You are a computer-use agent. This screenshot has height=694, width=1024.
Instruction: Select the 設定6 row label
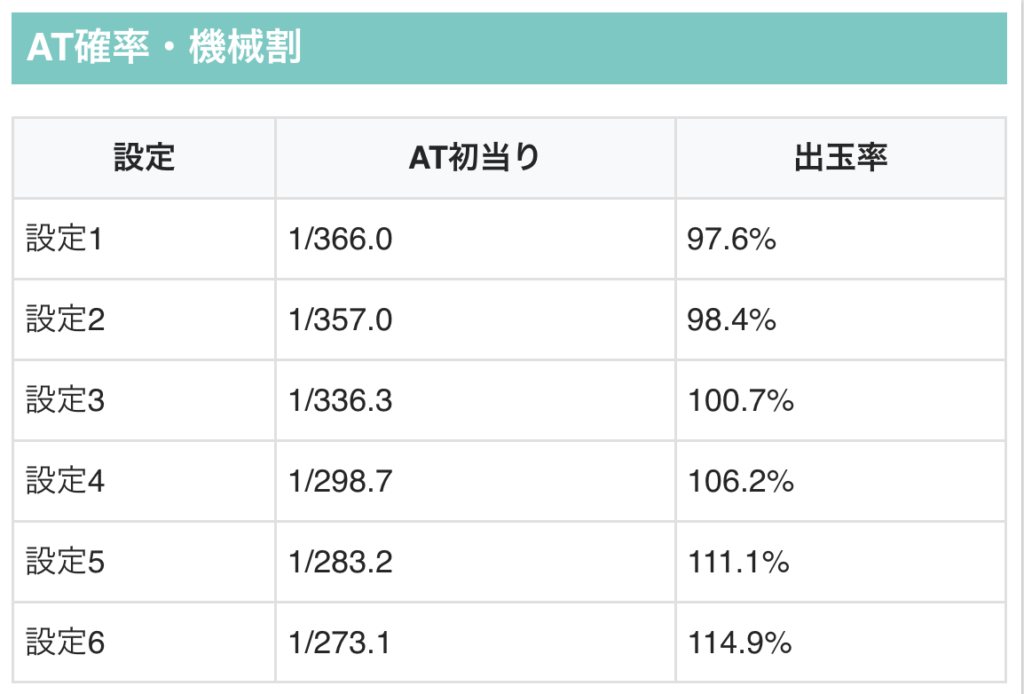point(65,643)
